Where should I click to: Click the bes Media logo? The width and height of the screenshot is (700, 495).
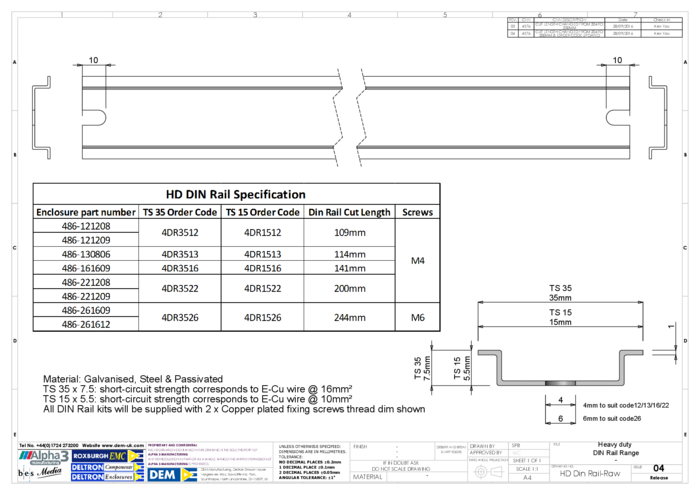(40, 472)
